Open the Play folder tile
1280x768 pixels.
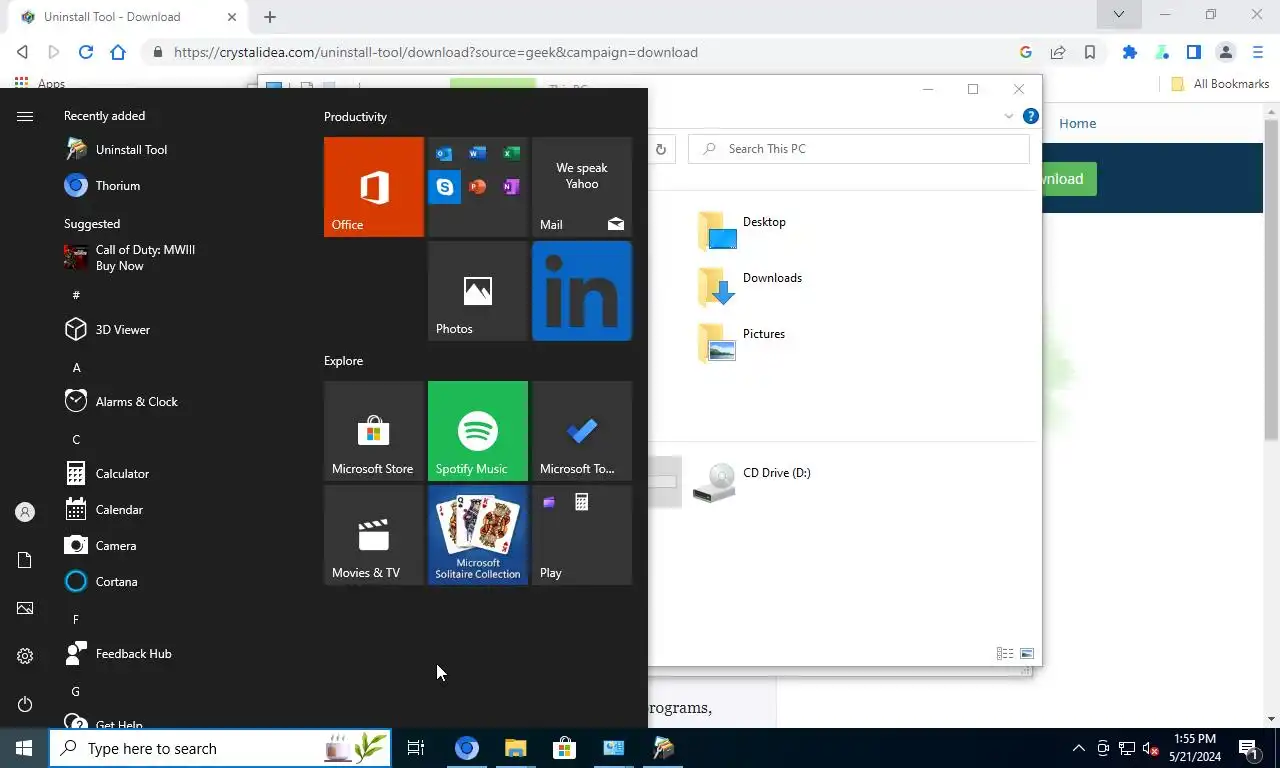(582, 535)
